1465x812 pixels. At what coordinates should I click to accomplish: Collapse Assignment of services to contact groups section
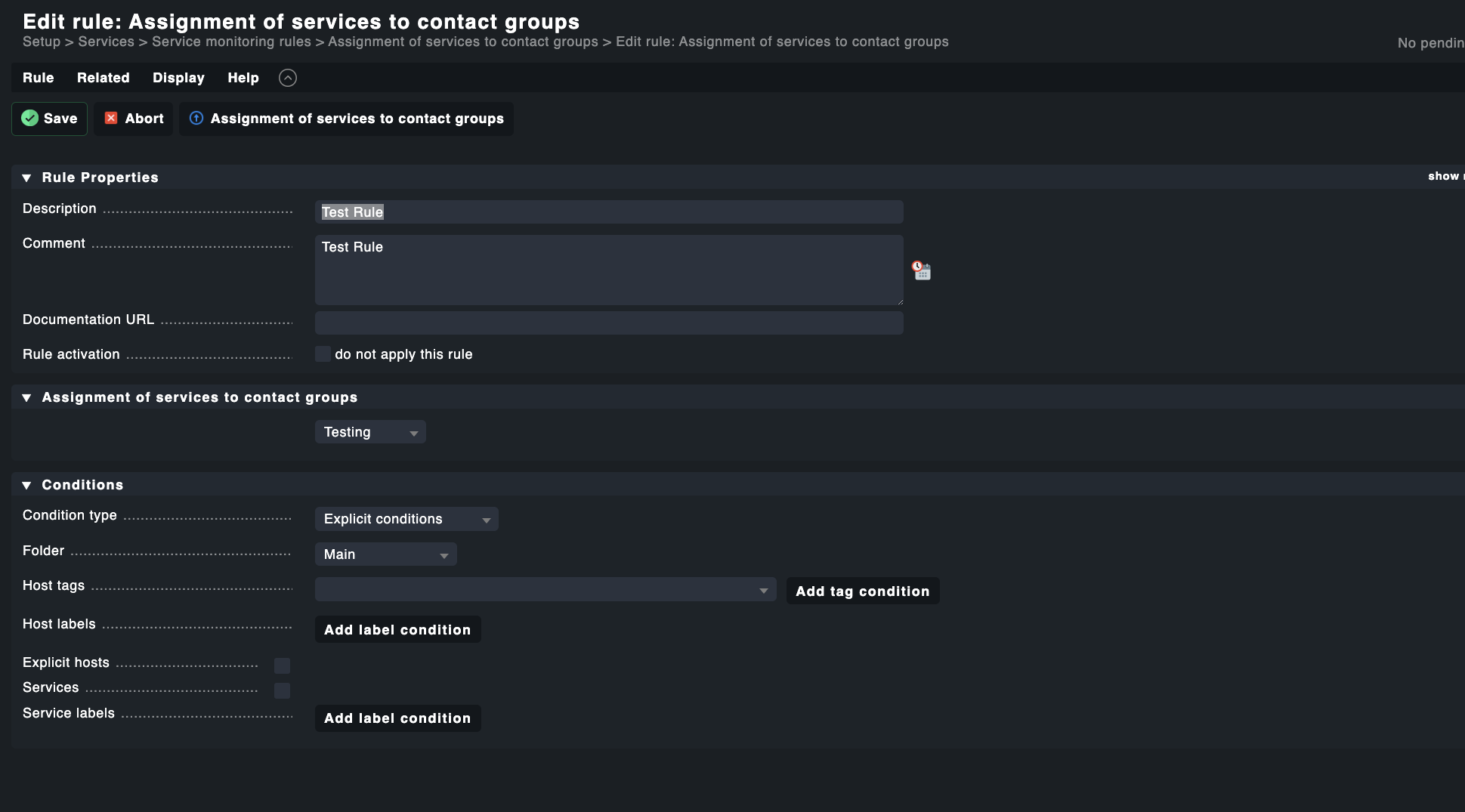pyautogui.click(x=27, y=398)
